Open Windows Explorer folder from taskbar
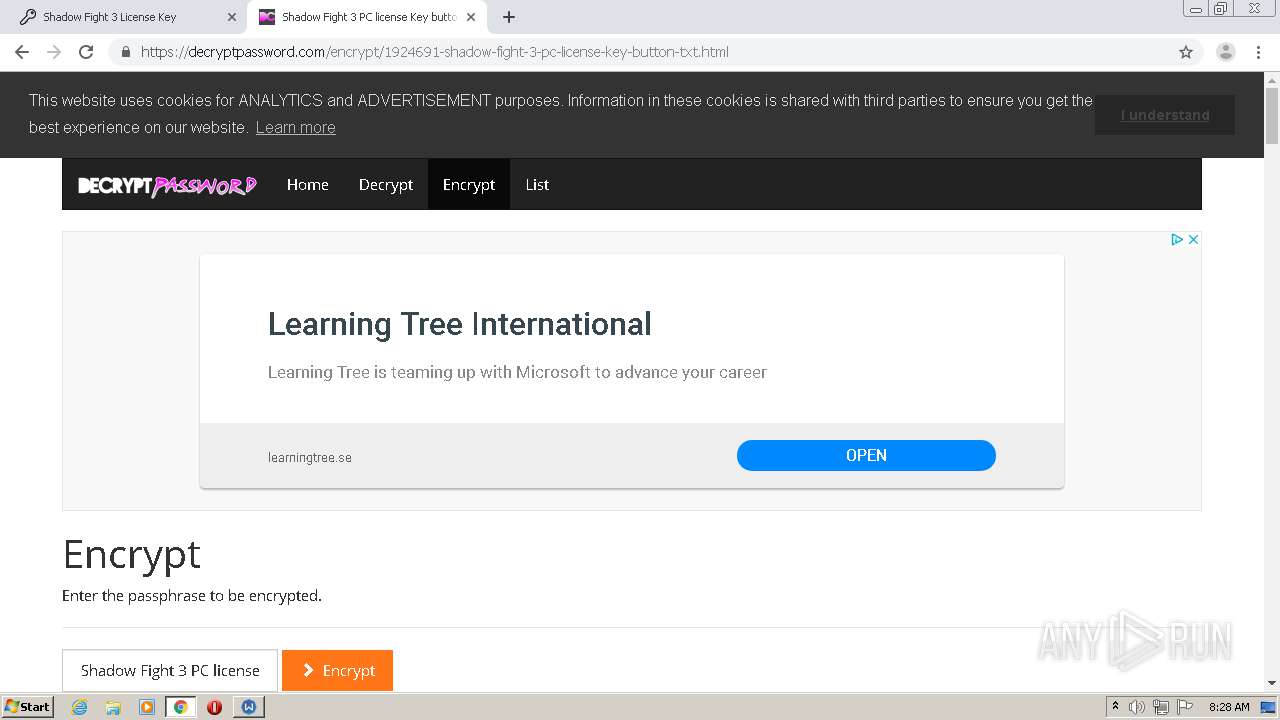The height and width of the screenshot is (720, 1280). point(113,707)
